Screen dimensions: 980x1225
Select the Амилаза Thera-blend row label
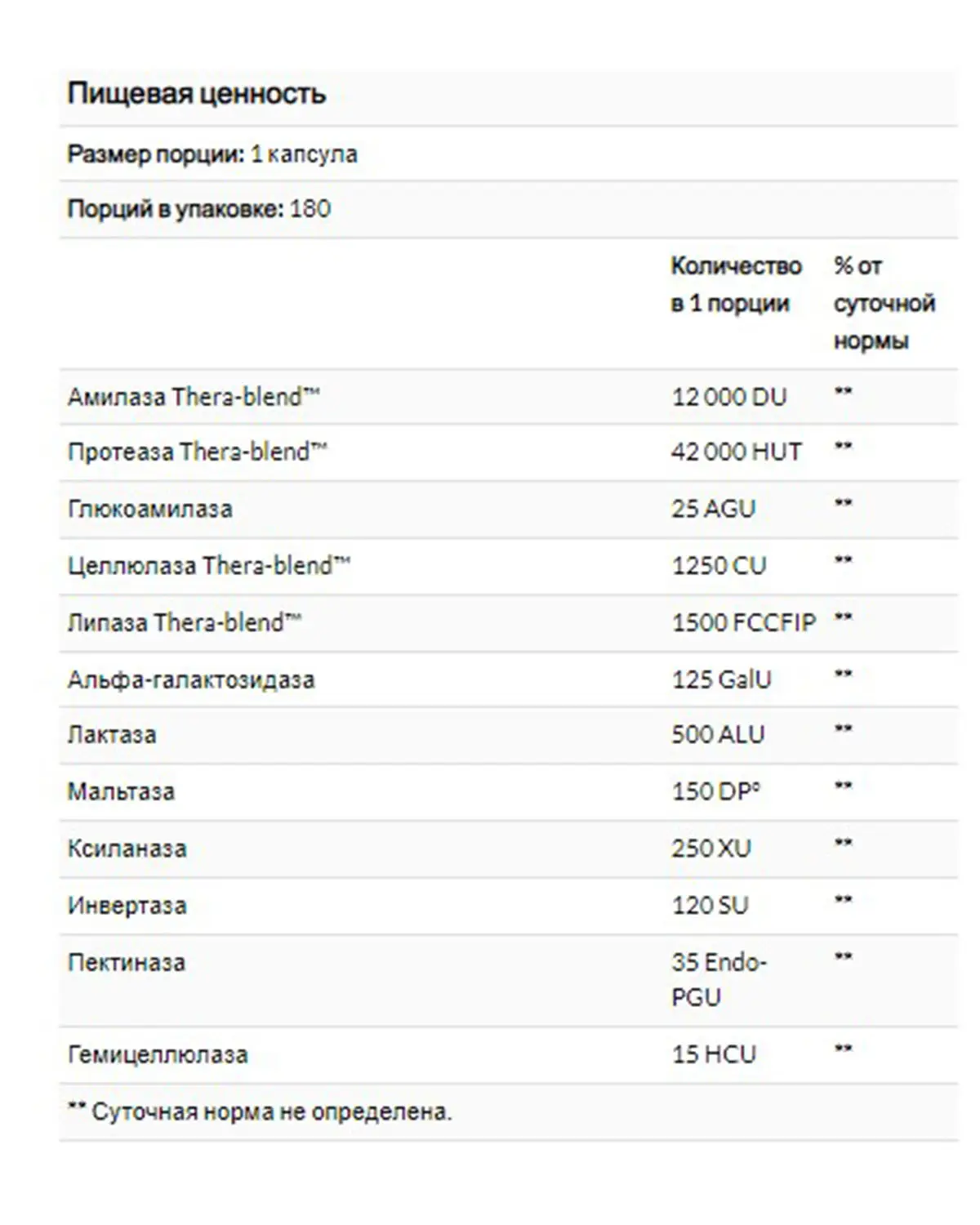point(194,397)
